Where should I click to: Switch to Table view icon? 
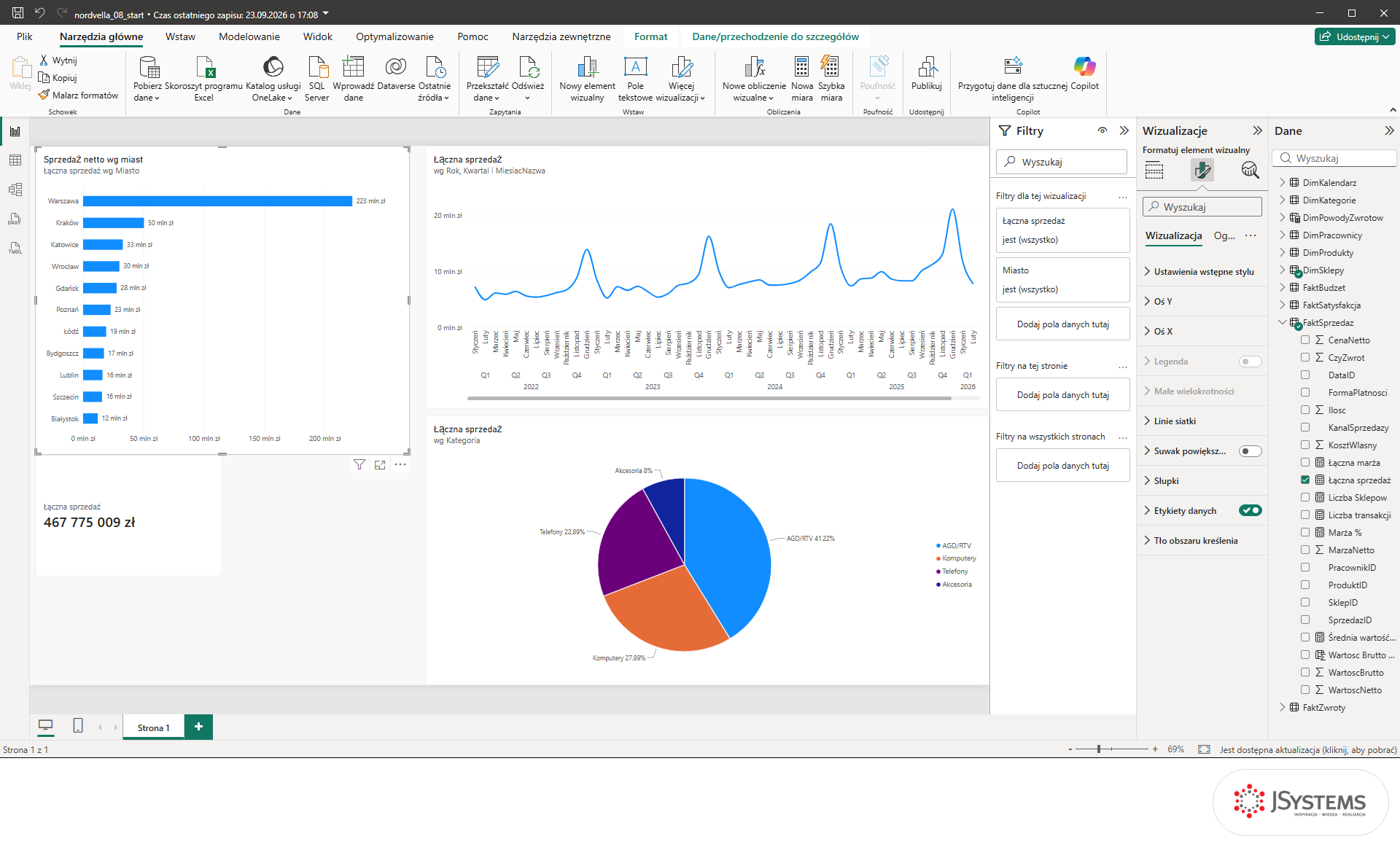pos(15,160)
